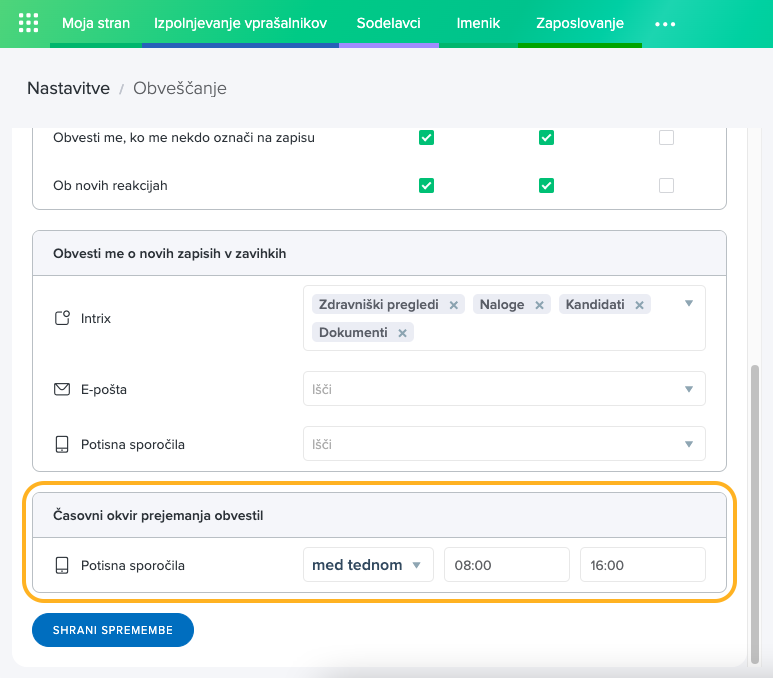Viewport: 773px width, 678px height.
Task: Open the Zaposlovanje tab
Action: (x=579, y=23)
